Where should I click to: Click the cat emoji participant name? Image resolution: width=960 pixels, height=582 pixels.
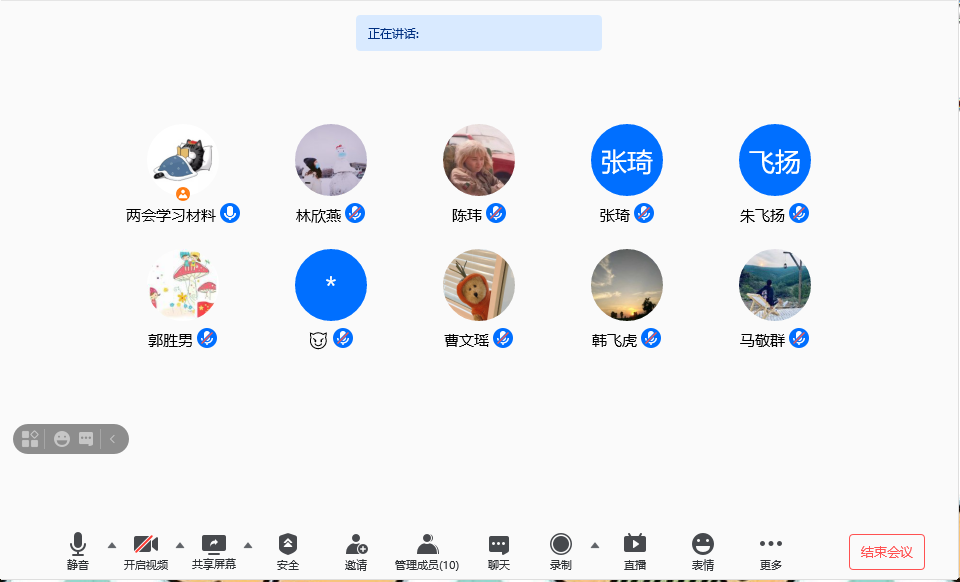click(318, 340)
